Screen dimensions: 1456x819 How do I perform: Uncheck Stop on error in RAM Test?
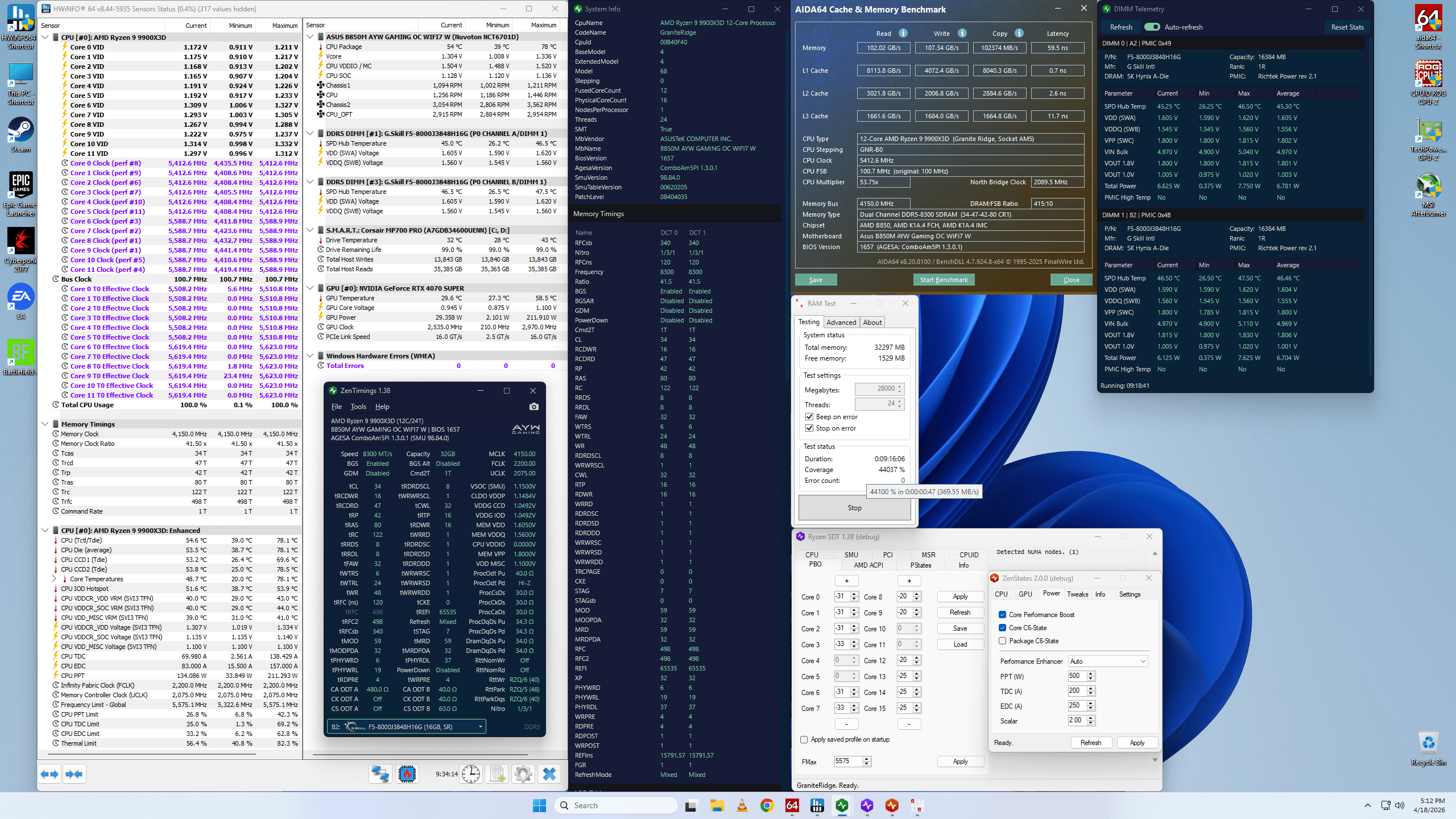click(809, 428)
